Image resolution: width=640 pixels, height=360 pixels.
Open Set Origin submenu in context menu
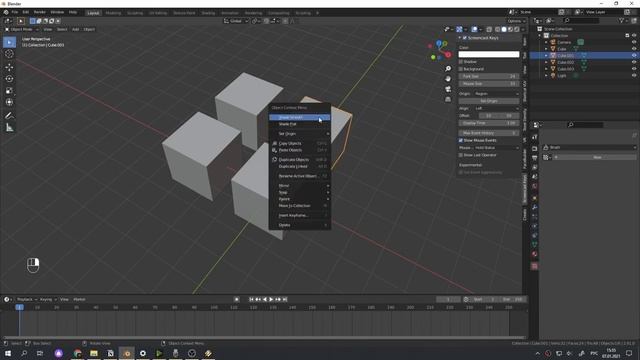[300, 134]
